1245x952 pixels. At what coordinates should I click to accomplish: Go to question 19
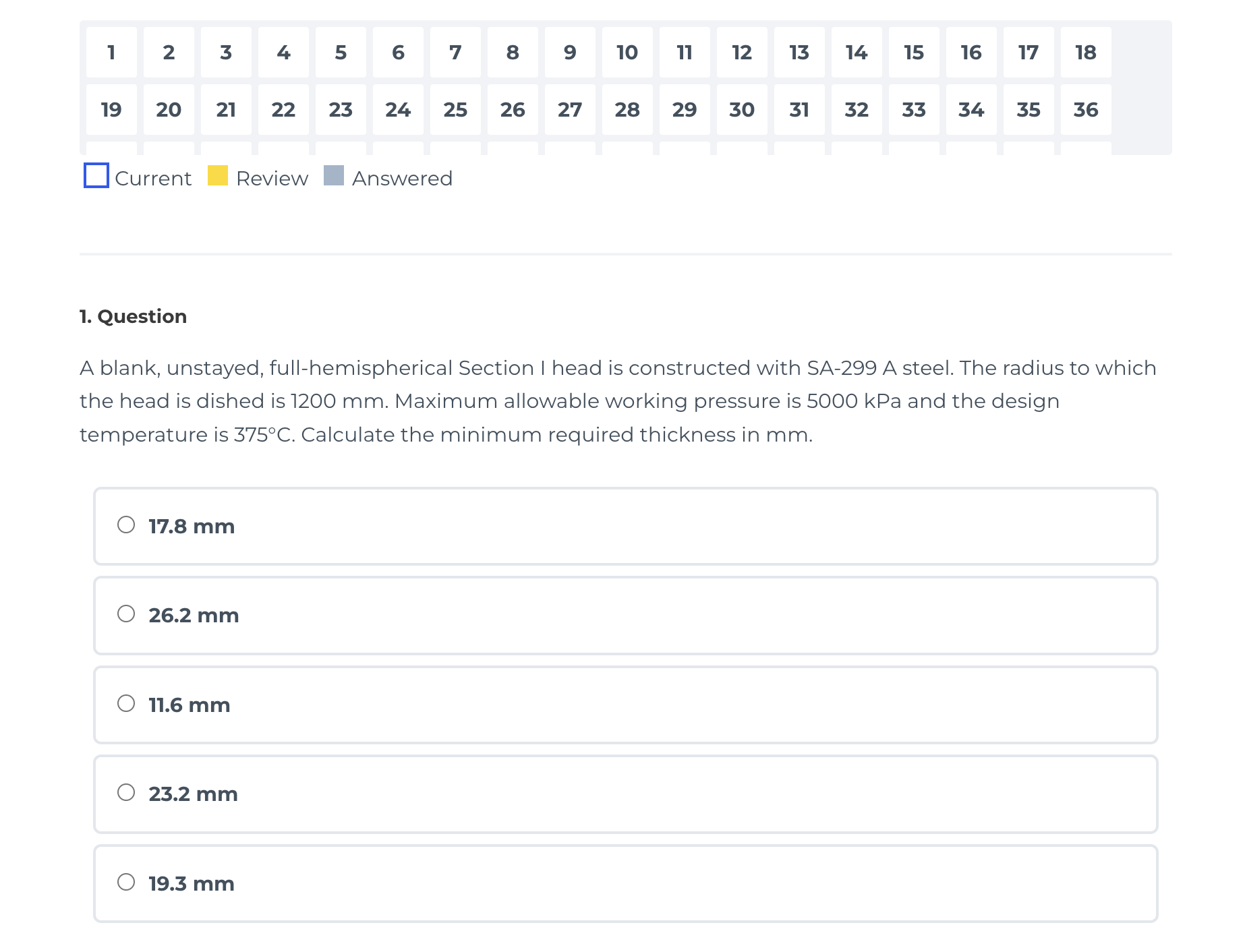coord(111,110)
